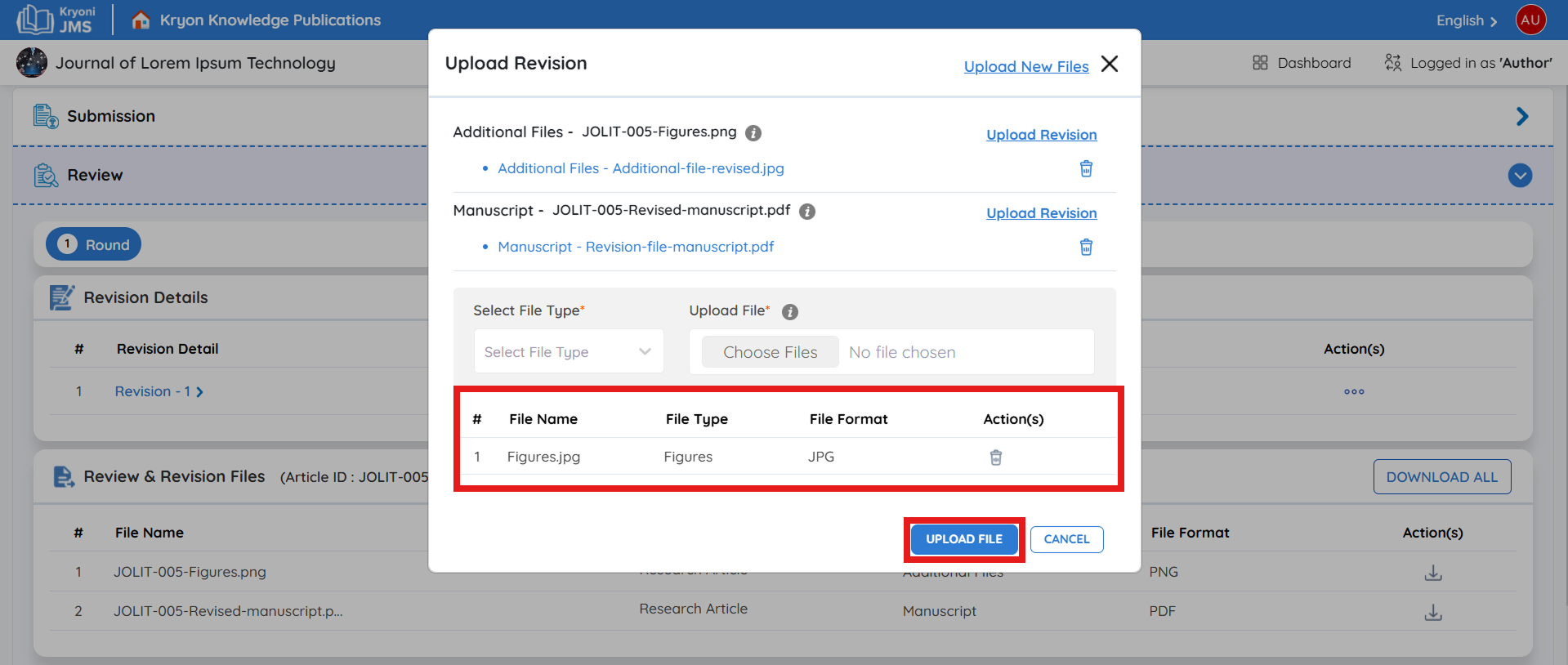1568x665 pixels.
Task: Remove Figures.jpg using its trash icon
Action: tap(995, 457)
